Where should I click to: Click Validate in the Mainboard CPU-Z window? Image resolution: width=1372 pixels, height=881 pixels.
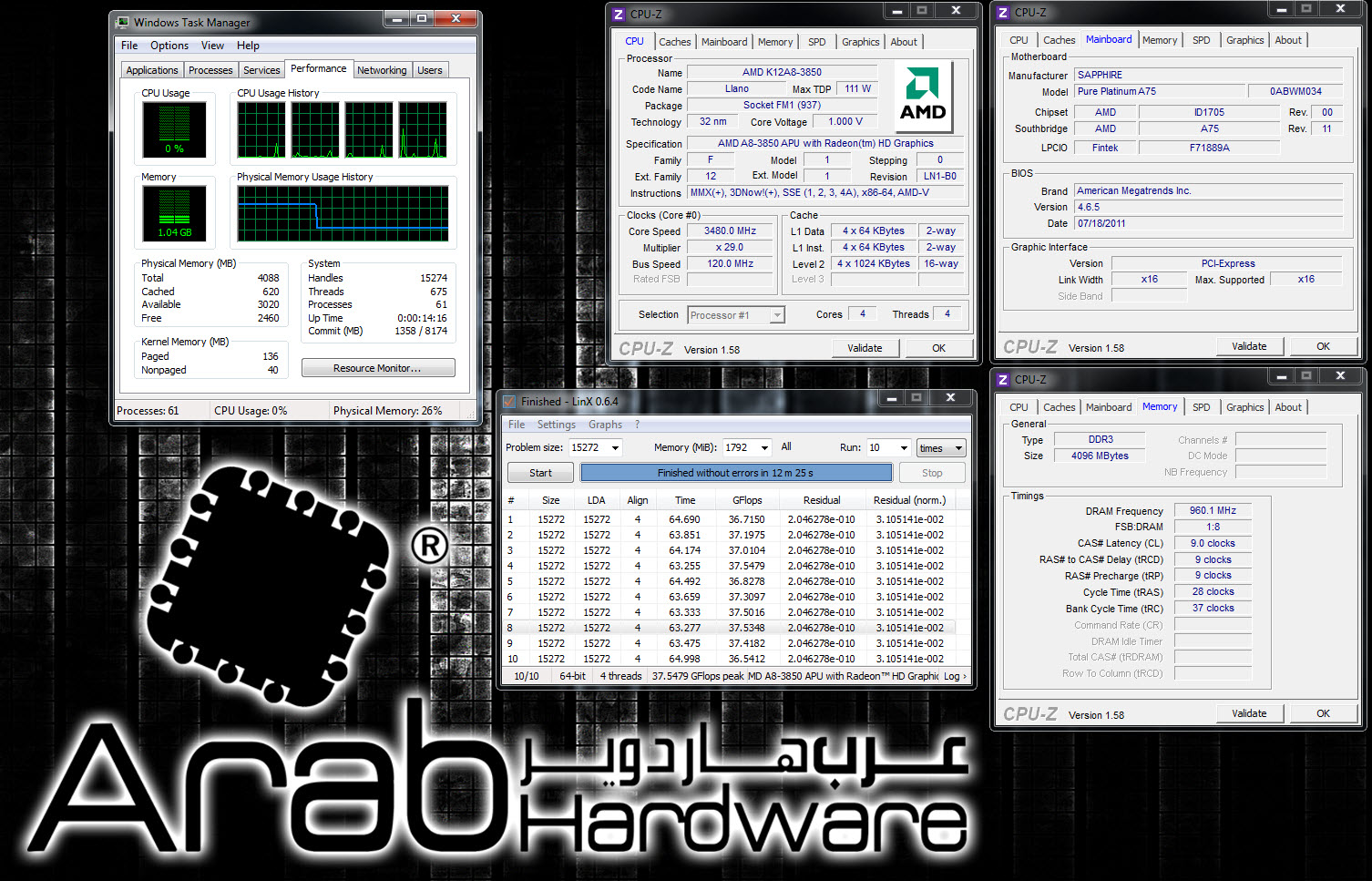1250,346
